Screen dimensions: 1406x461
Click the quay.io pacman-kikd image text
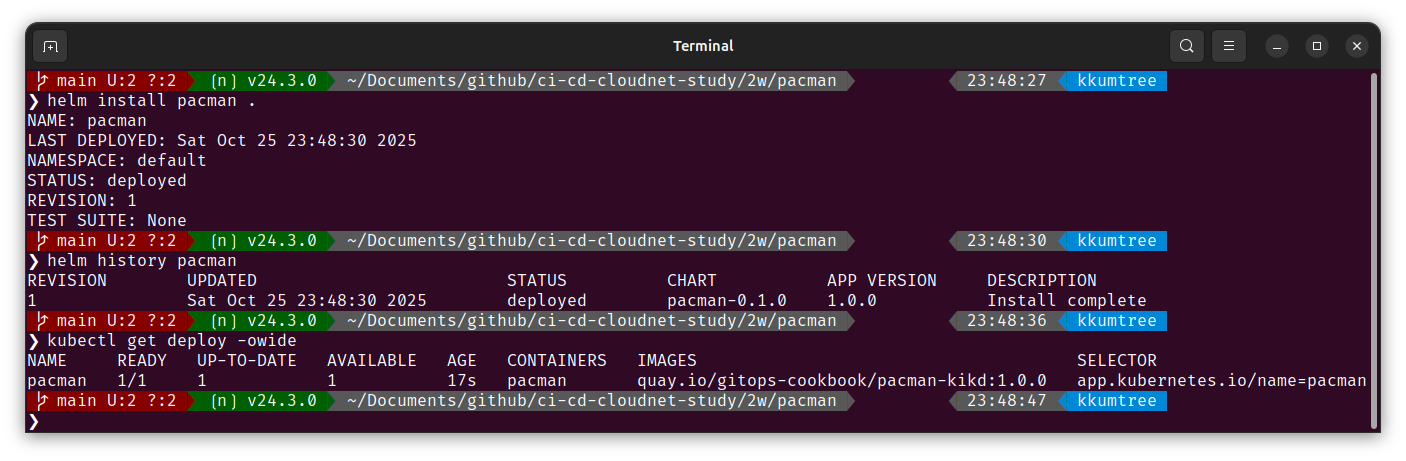point(842,381)
